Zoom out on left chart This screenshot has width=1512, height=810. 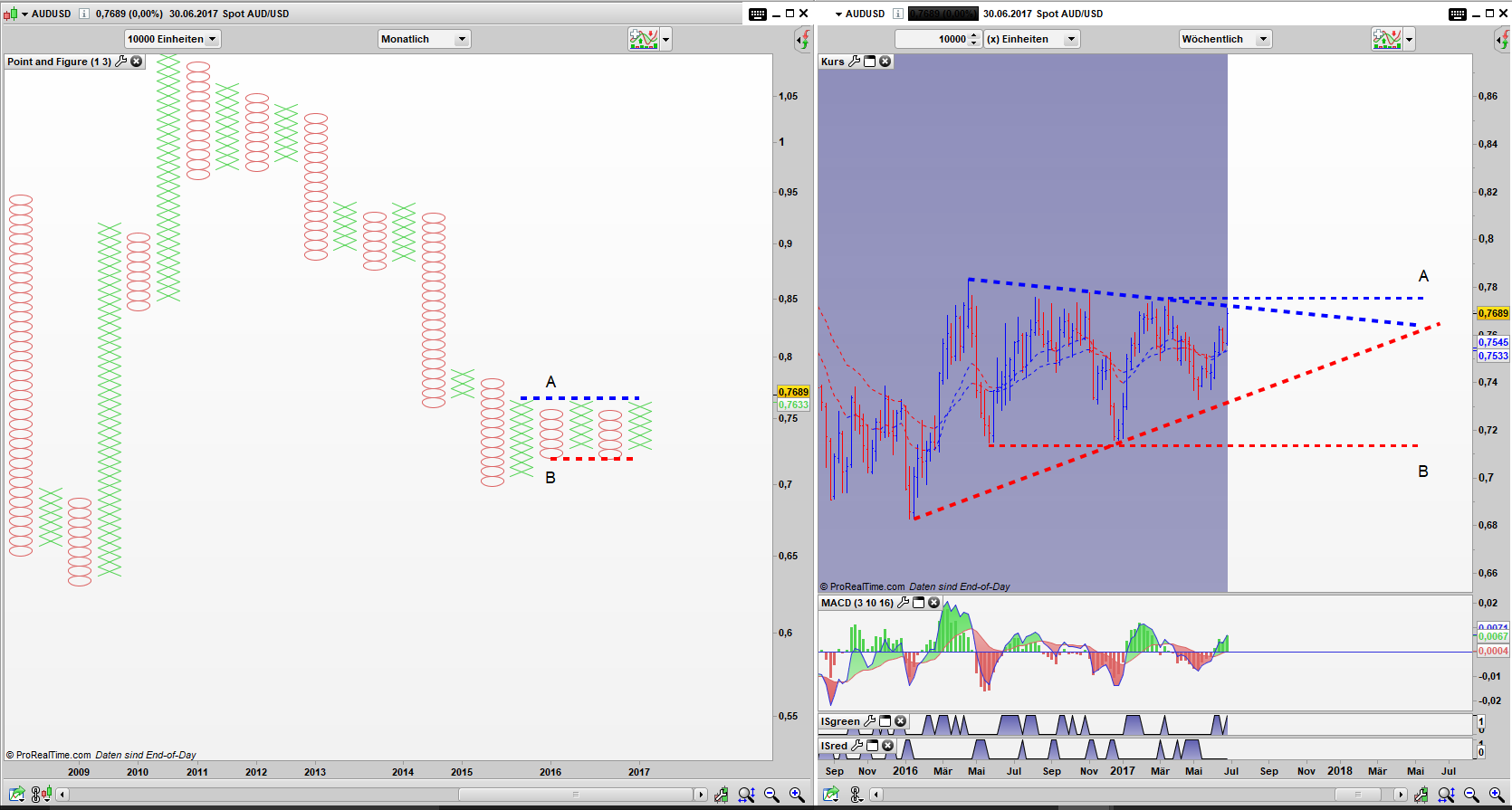click(771, 795)
